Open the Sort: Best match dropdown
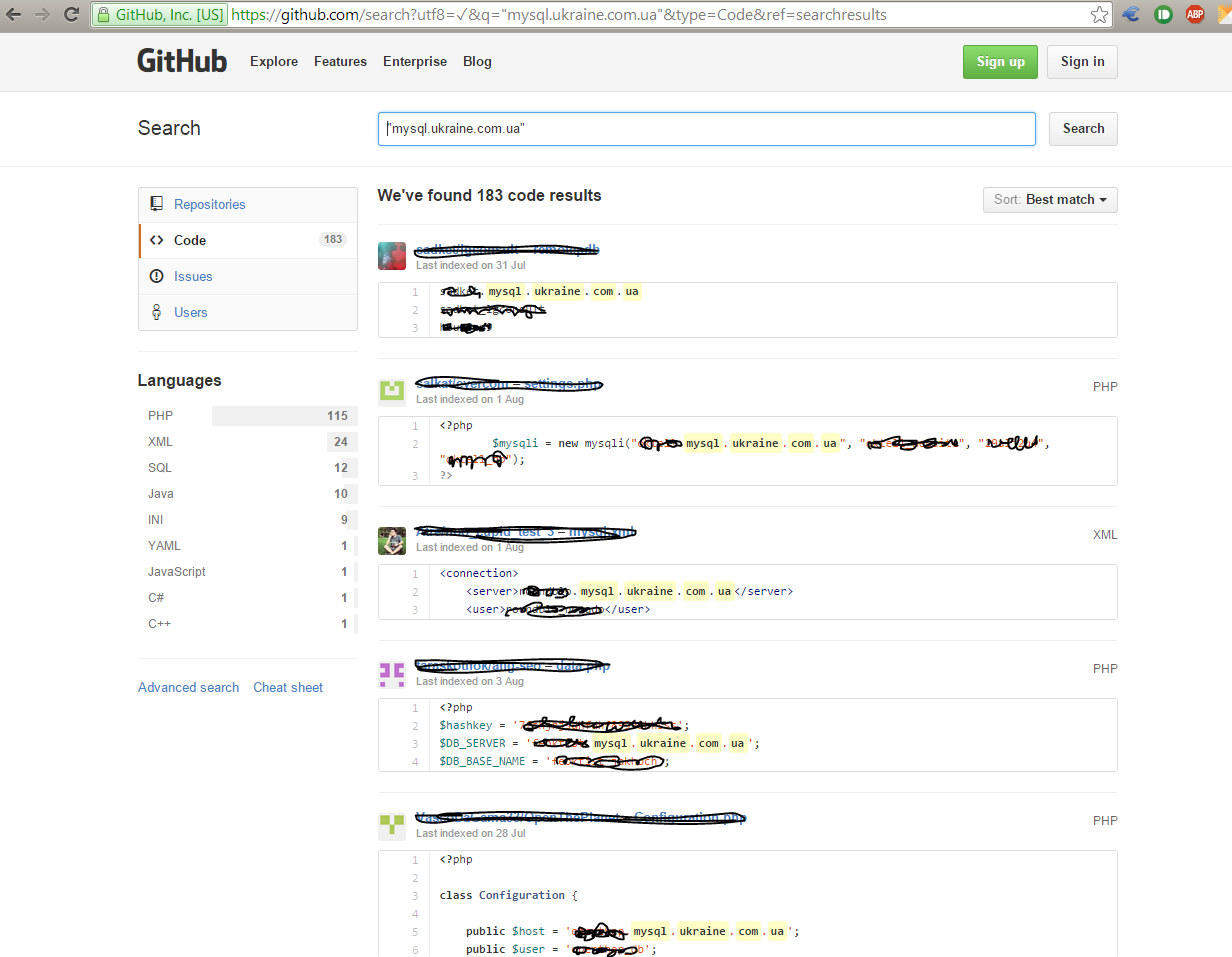Viewport: 1232px width, 957px height. tap(1050, 199)
